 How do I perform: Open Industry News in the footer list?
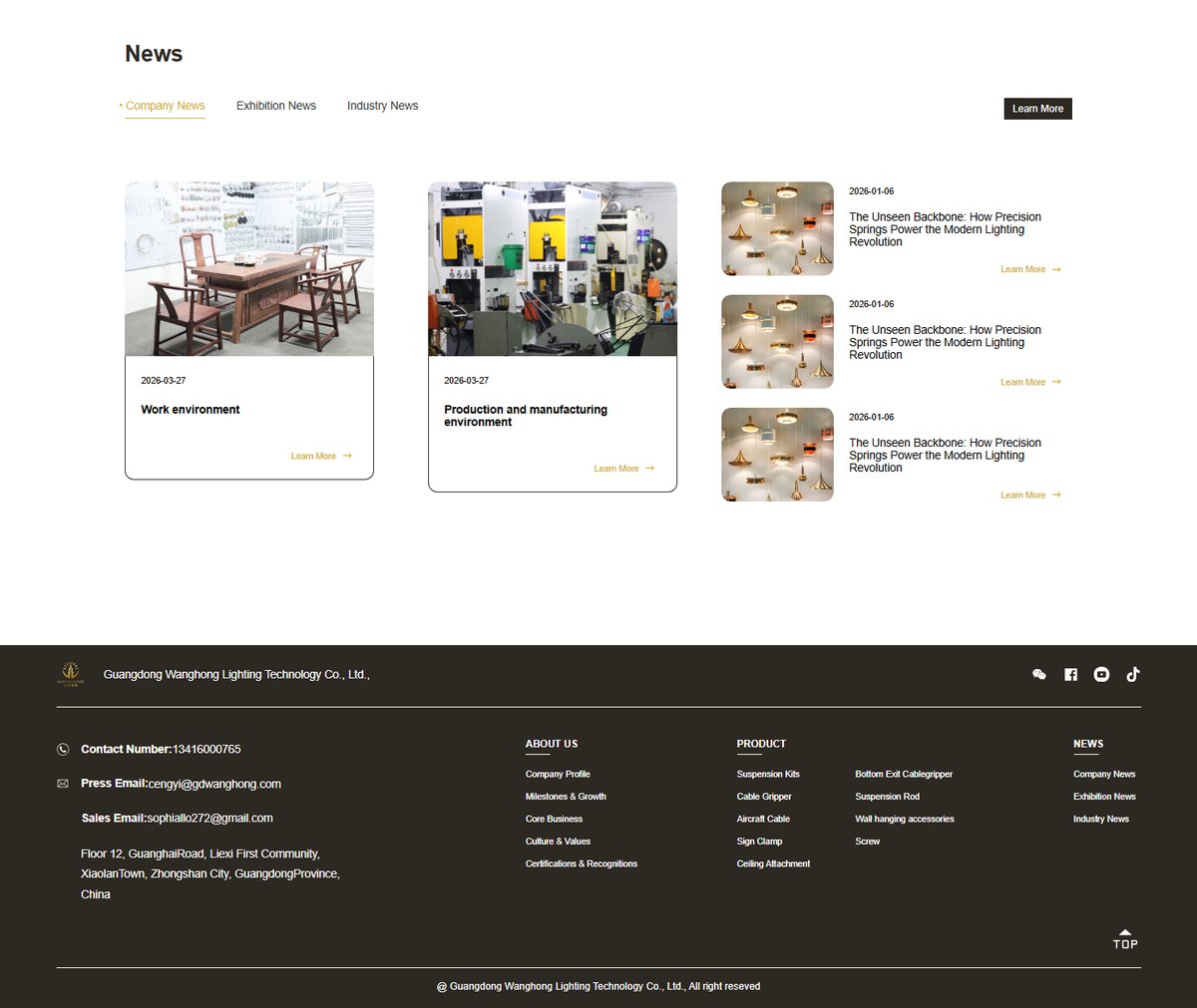tap(1101, 820)
